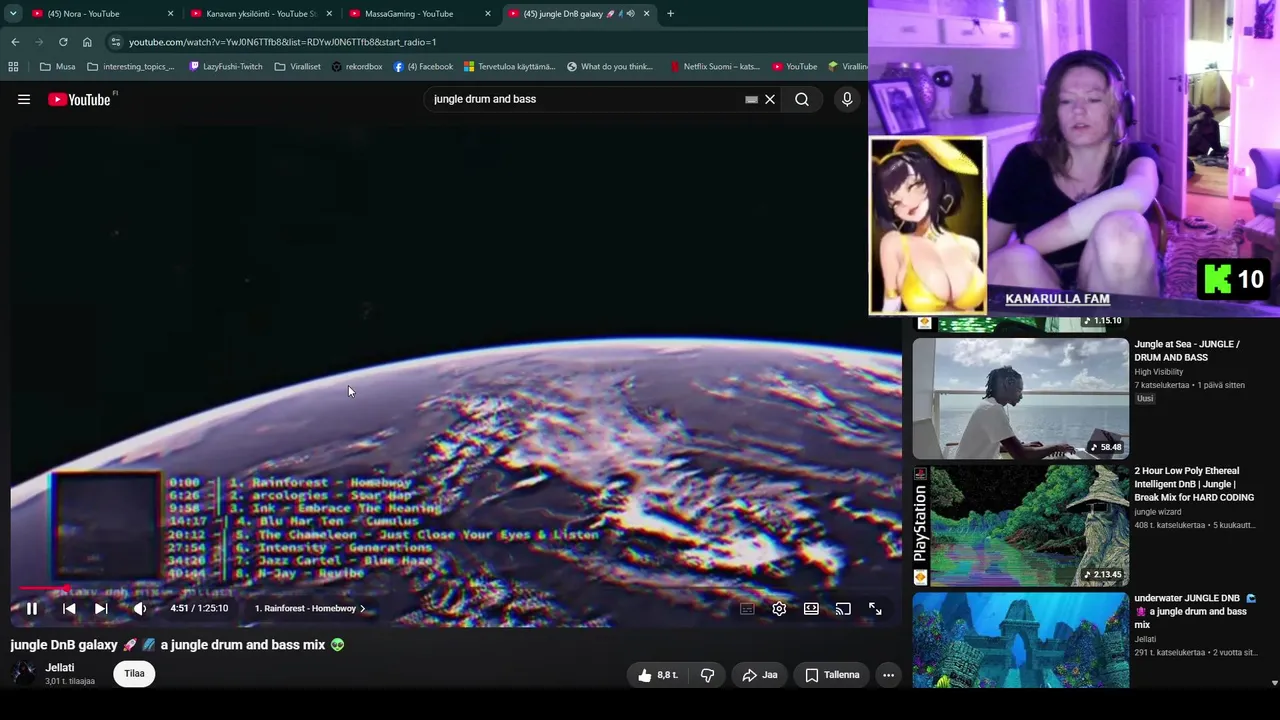1280x720 pixels.
Task: Open the apps grid in bookmarks bar
Action: click(13, 67)
